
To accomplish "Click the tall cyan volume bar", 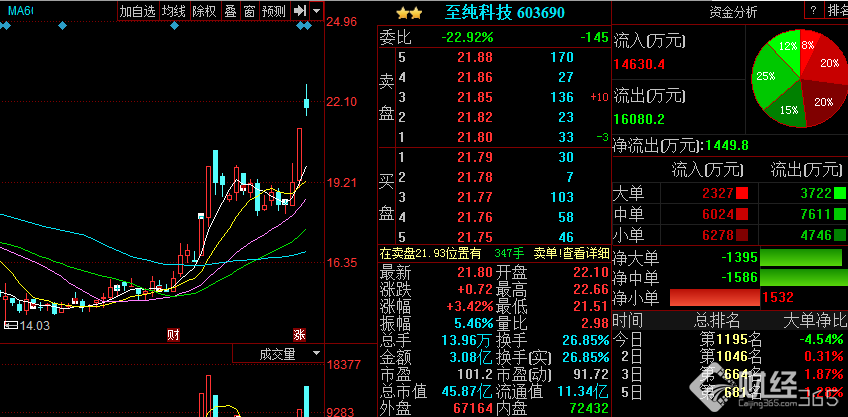I will (307, 401).
